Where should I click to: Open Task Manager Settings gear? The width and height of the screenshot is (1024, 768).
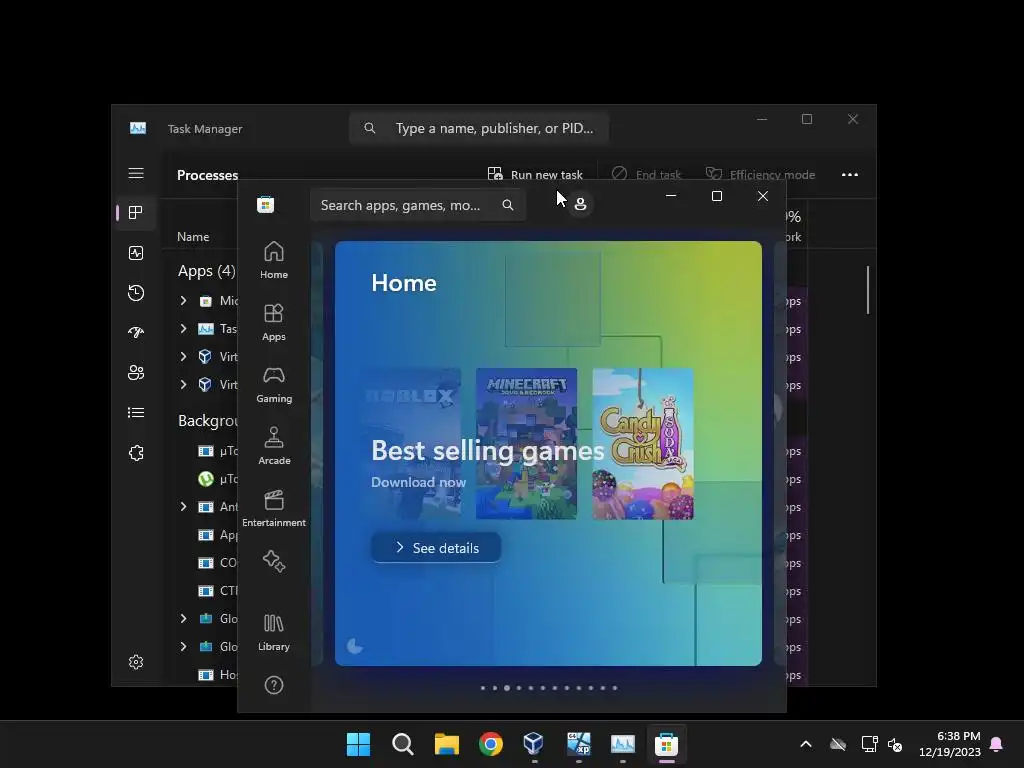(x=136, y=662)
